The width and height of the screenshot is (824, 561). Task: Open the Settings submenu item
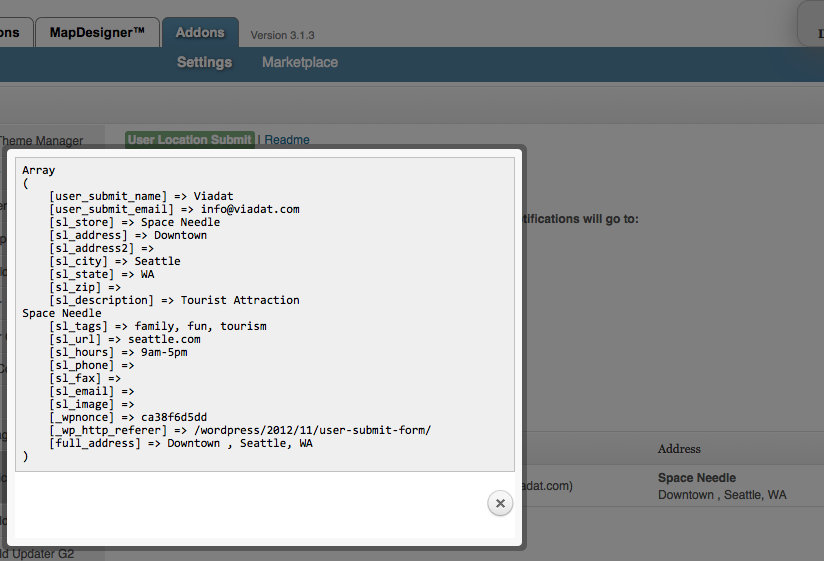click(x=204, y=62)
